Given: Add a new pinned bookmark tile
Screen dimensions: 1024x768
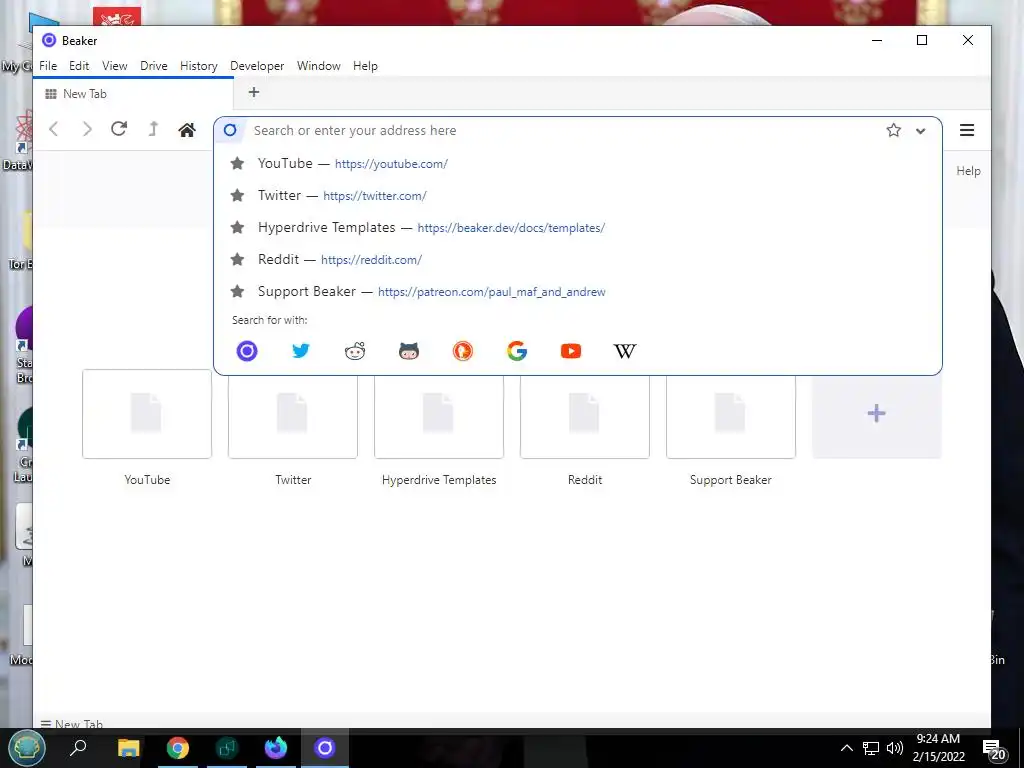Looking at the screenshot, I should point(876,413).
